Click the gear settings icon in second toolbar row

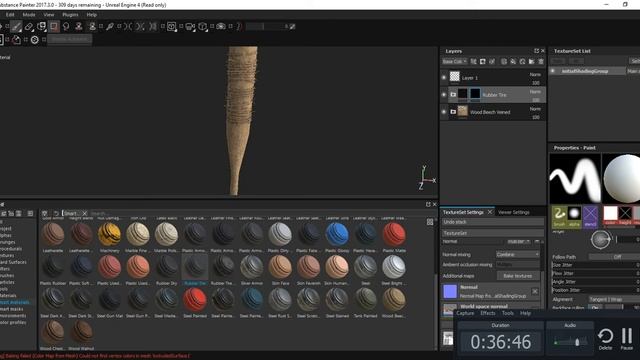tap(35, 40)
